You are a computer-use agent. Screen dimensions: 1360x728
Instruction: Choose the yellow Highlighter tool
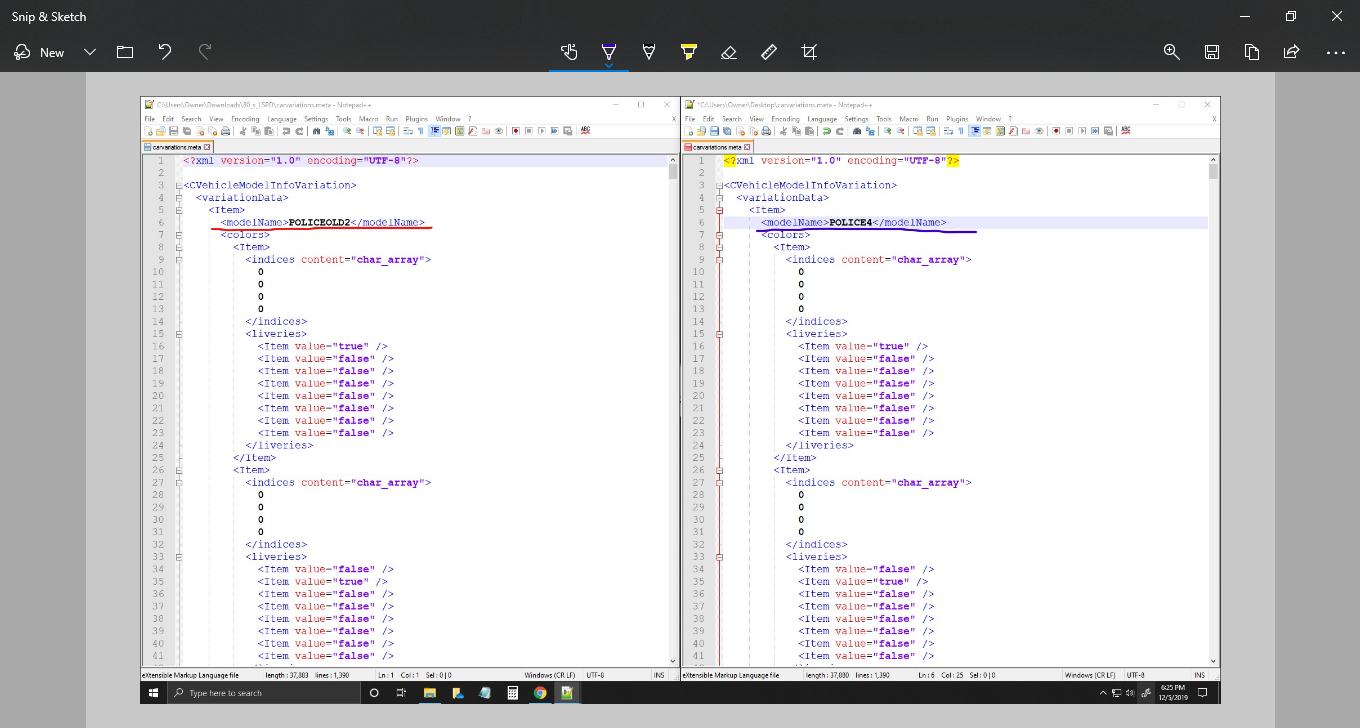pyautogui.click(x=689, y=52)
